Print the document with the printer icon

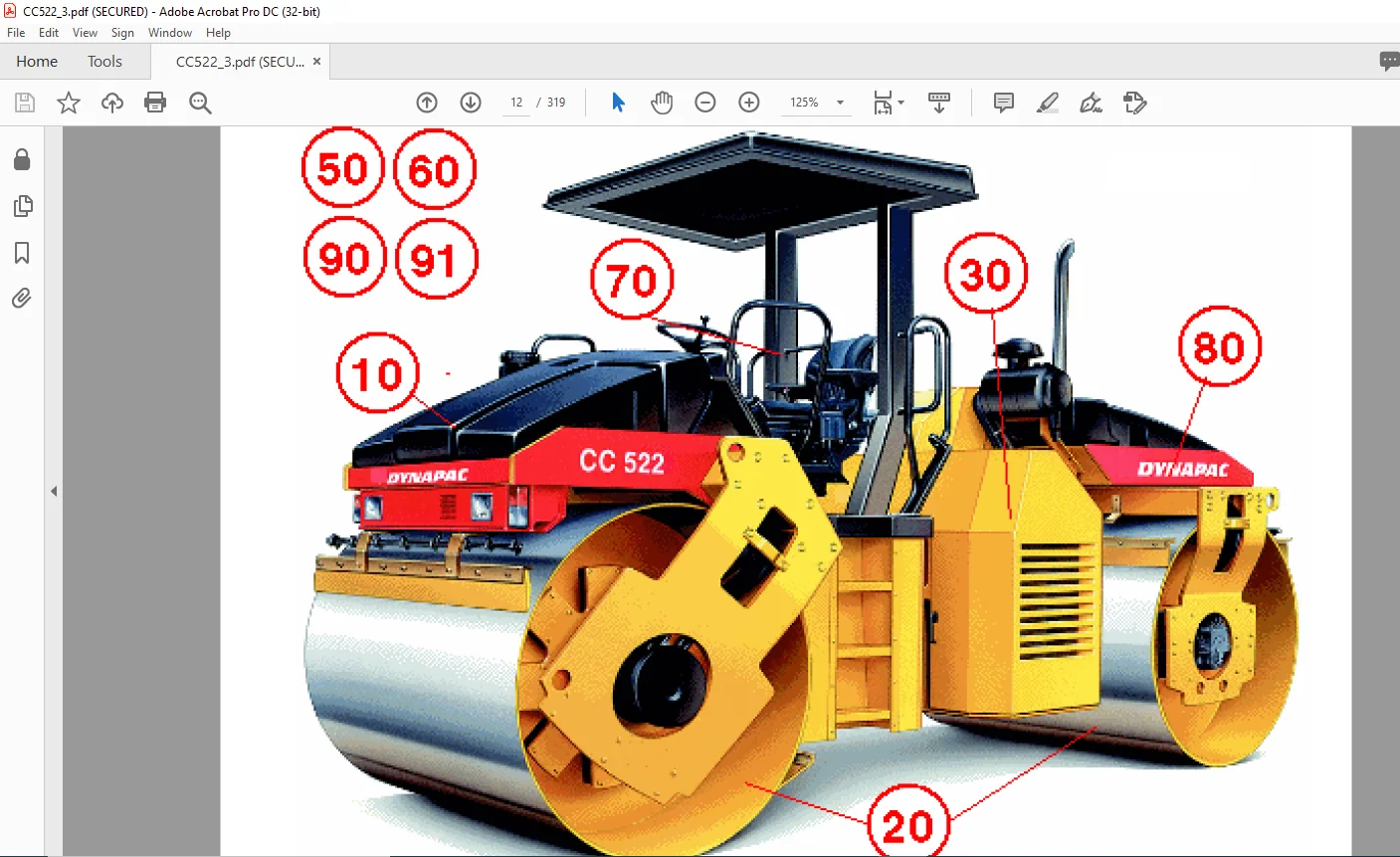155,103
